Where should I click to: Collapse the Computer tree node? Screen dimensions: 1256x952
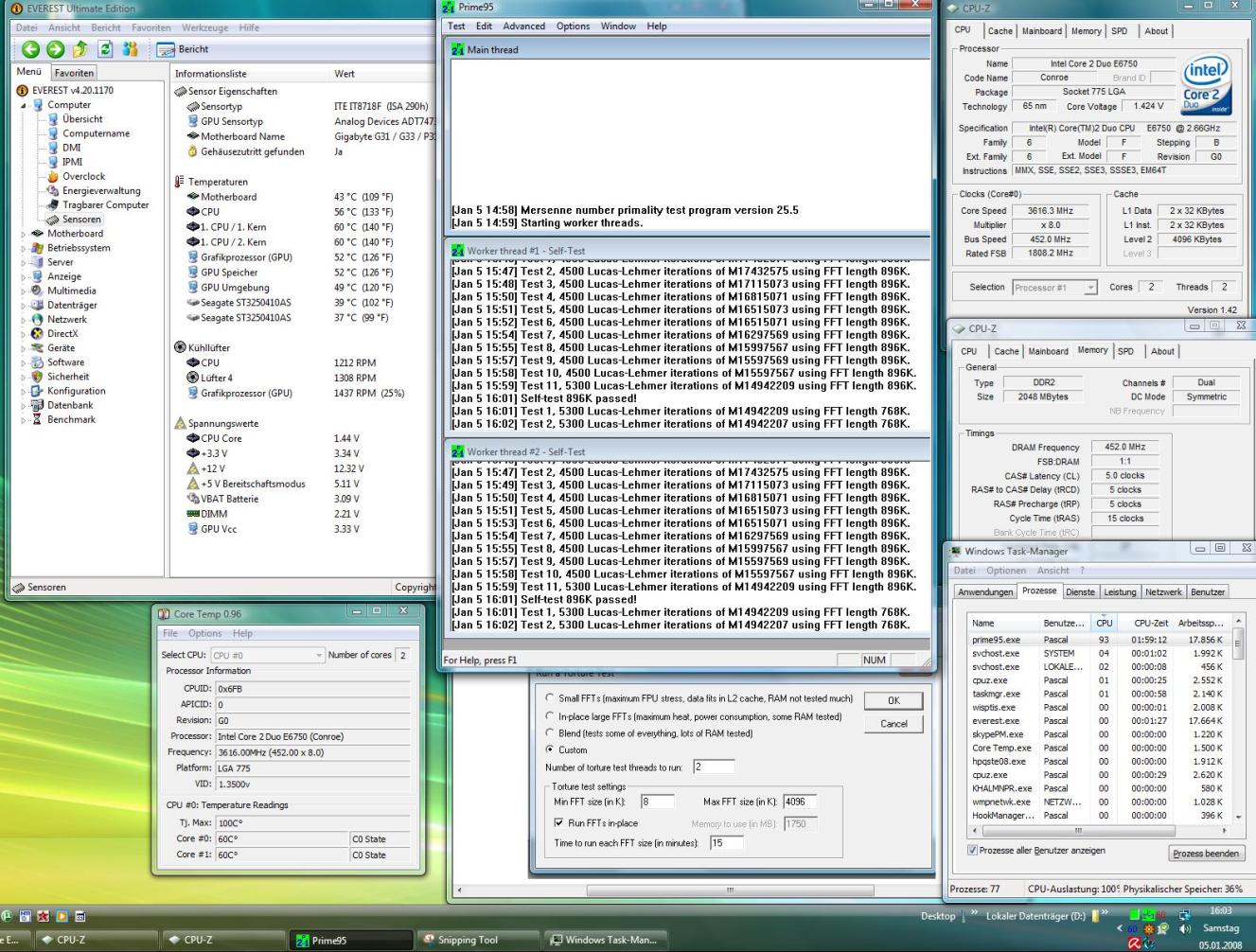(24, 105)
